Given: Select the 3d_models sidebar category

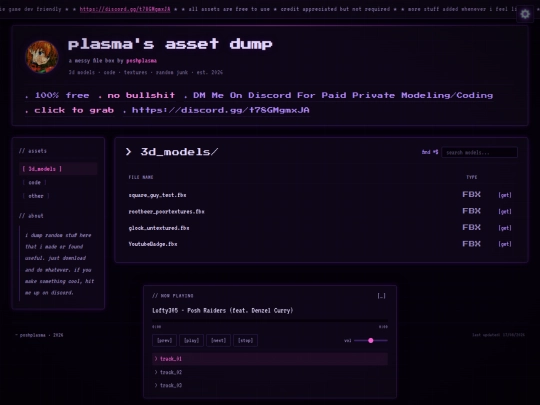Looking at the screenshot, I should [58, 169].
